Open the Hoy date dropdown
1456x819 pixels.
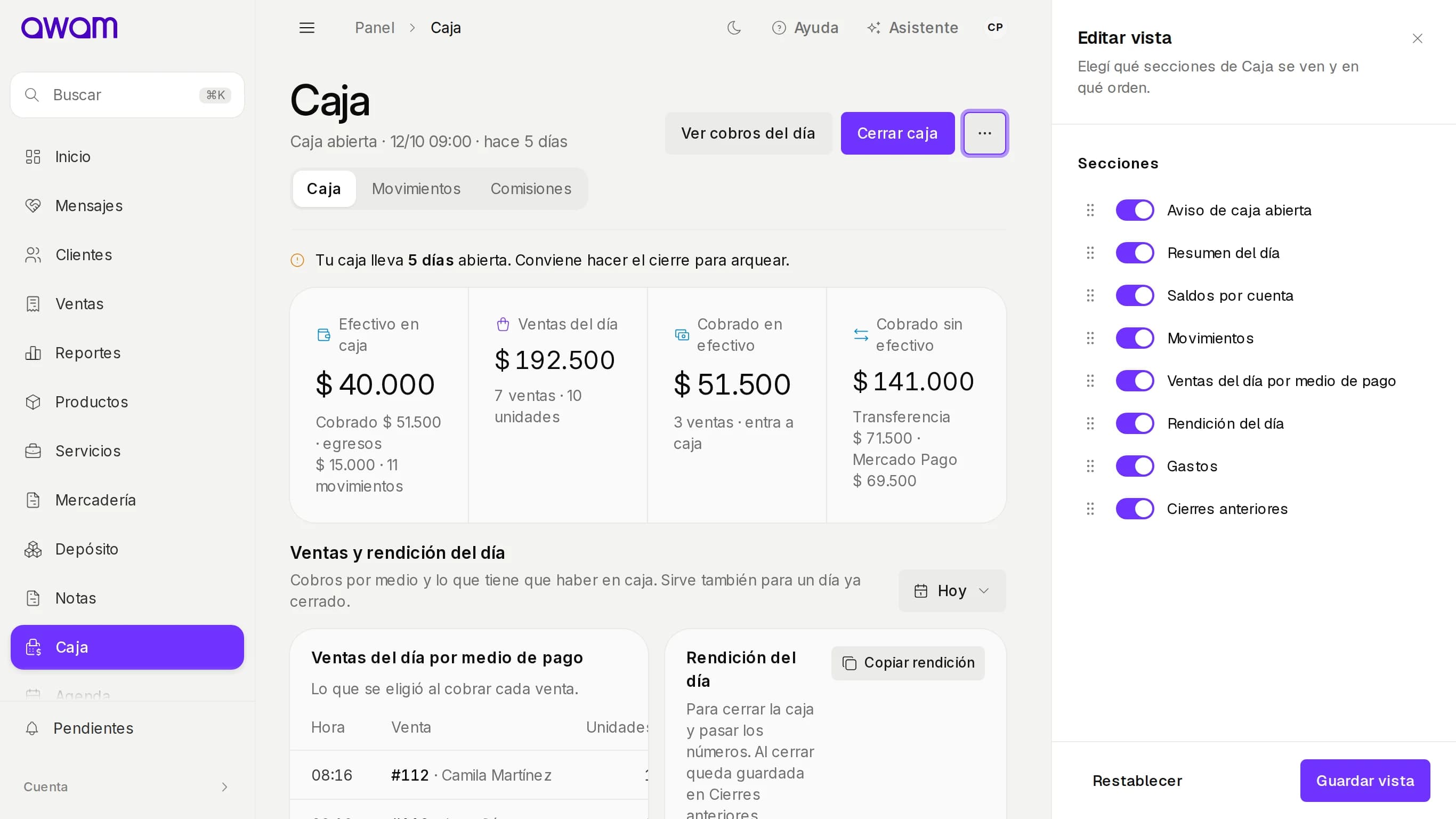(952, 591)
